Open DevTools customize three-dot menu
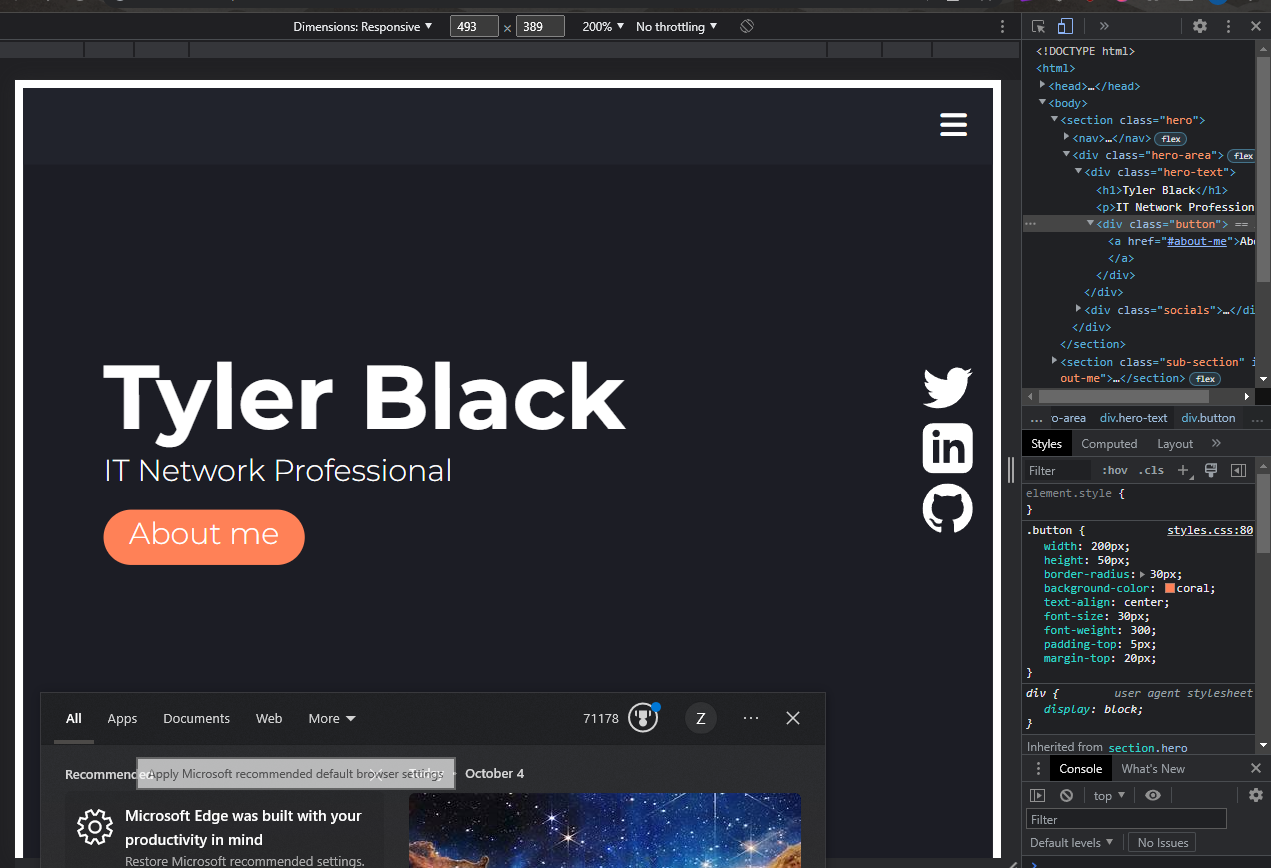The width and height of the screenshot is (1271, 868). click(x=1228, y=26)
